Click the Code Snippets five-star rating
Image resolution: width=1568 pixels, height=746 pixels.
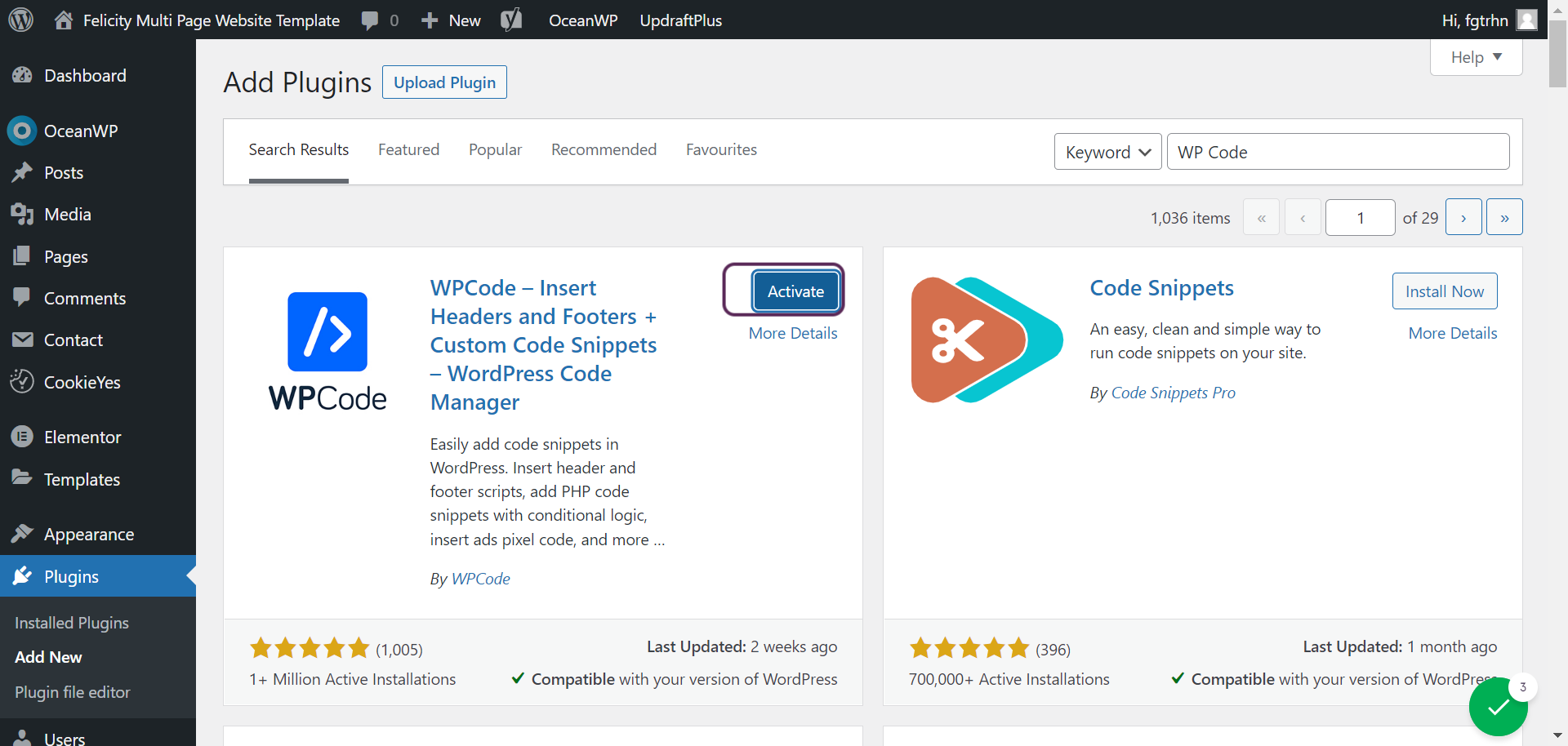click(x=969, y=648)
